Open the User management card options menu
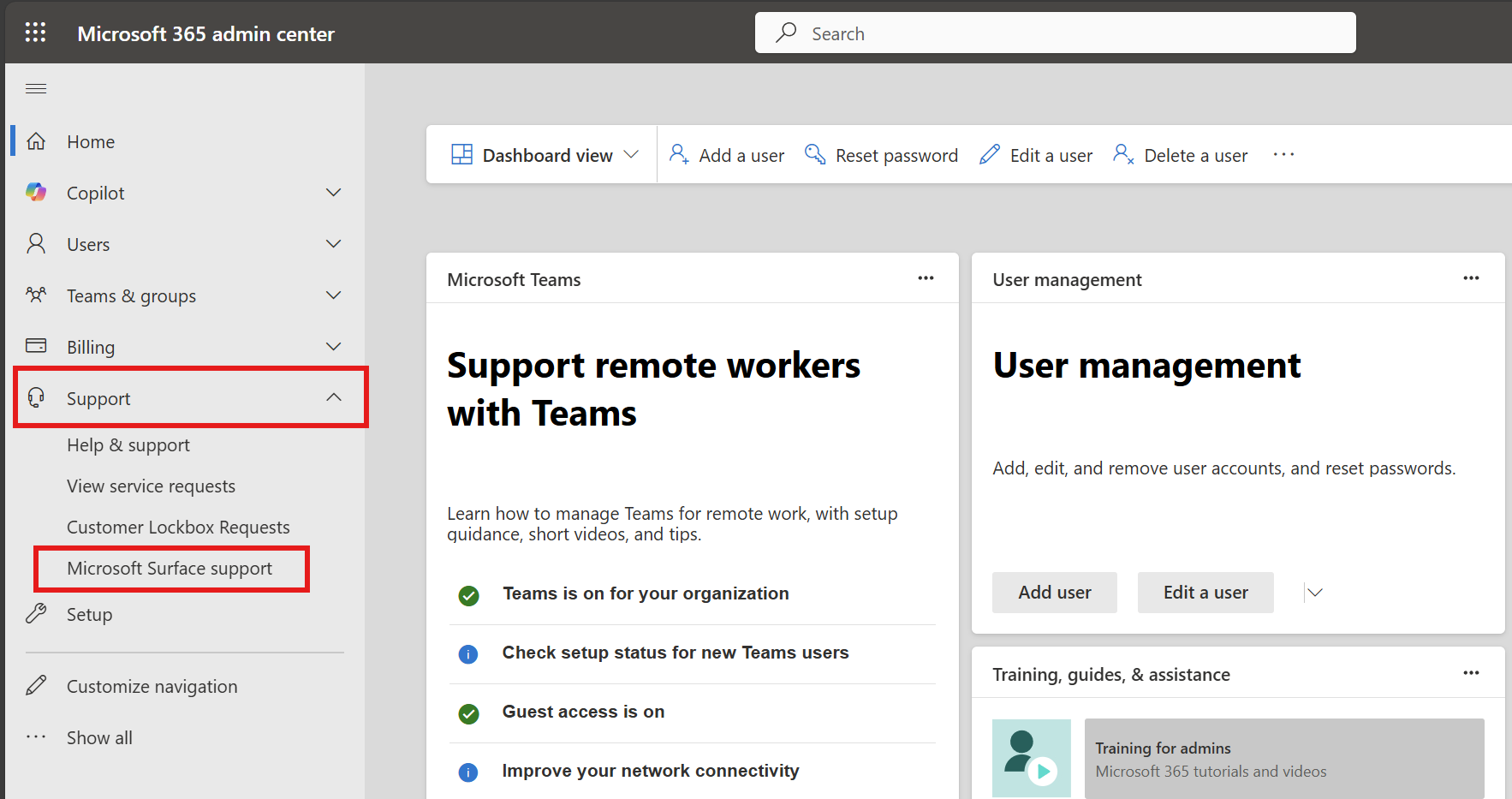1512x799 pixels. point(1471,277)
